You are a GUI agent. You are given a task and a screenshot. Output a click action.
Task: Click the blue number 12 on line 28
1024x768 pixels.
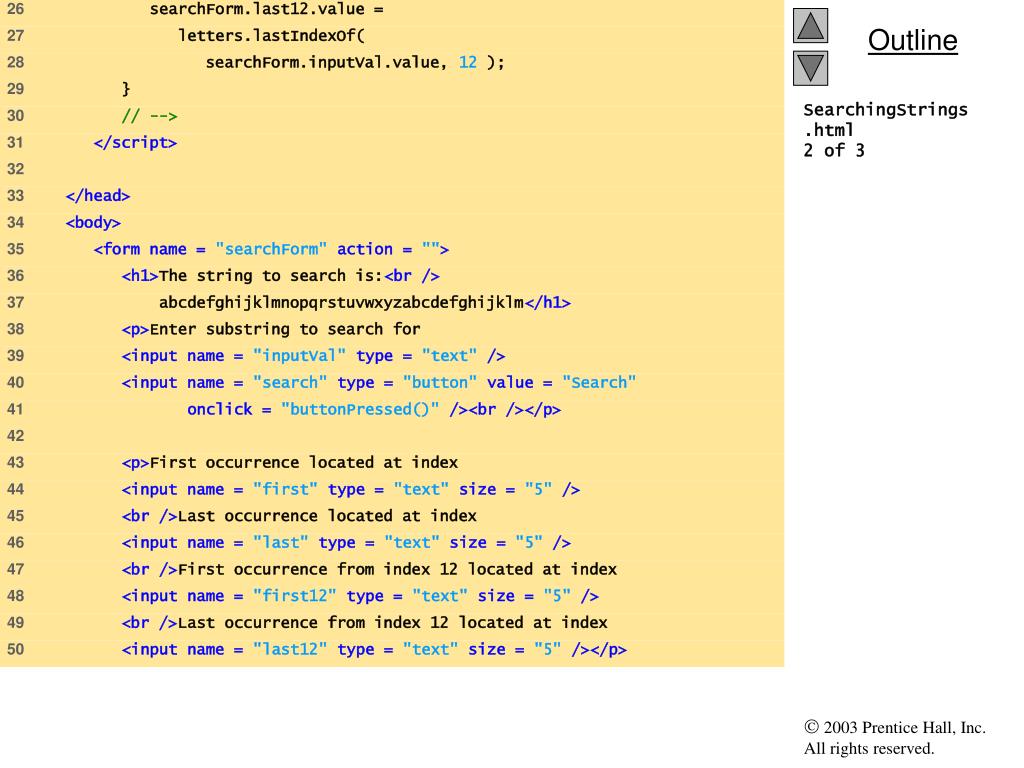(468, 62)
